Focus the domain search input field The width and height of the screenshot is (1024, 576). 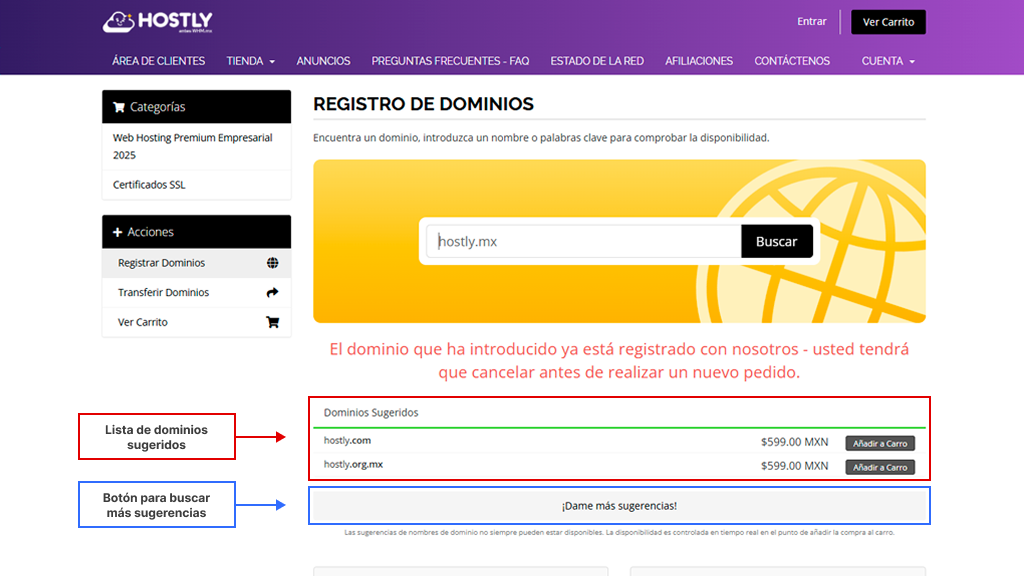(585, 241)
